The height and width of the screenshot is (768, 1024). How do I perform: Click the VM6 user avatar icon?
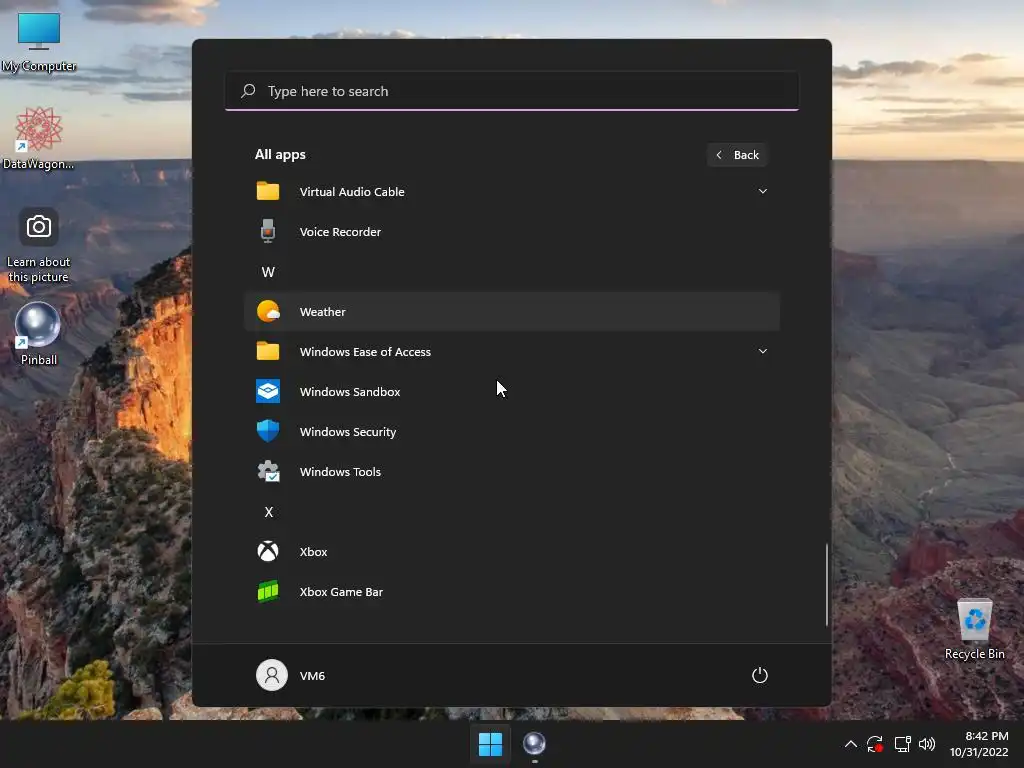(272, 675)
